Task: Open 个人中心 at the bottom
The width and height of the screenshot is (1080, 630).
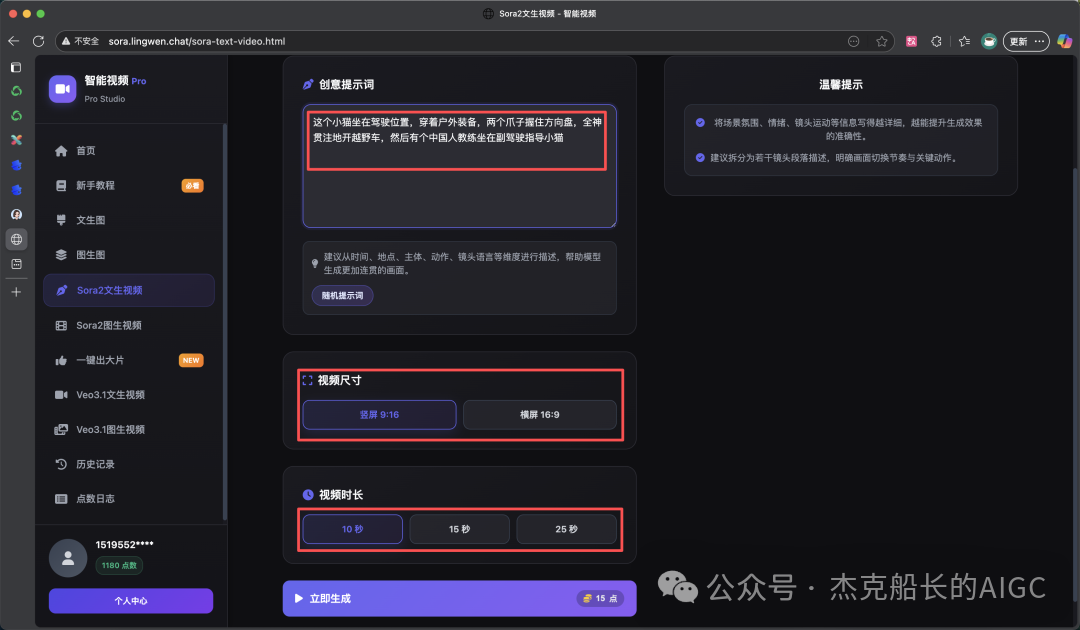Action: pyautogui.click(x=129, y=601)
